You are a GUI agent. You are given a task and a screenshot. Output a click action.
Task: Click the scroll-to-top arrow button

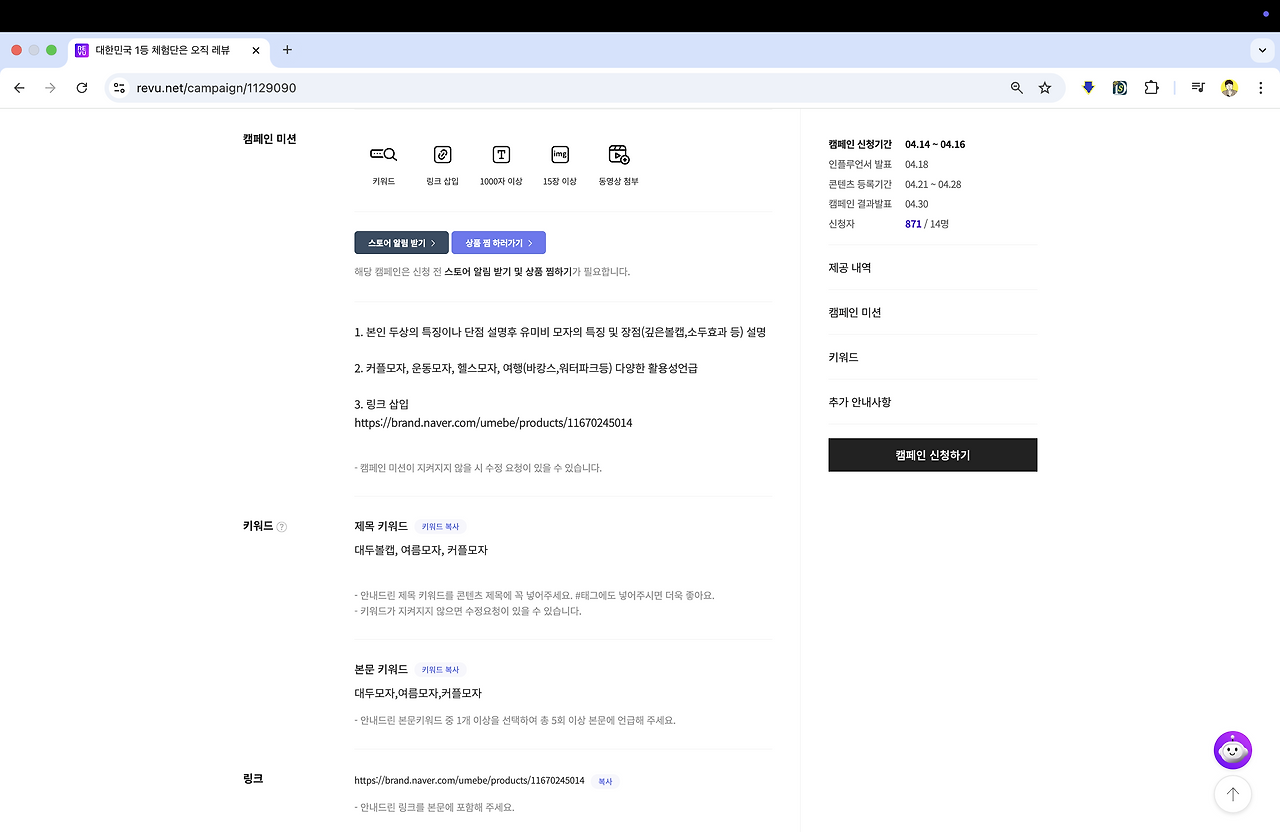[x=1232, y=794]
